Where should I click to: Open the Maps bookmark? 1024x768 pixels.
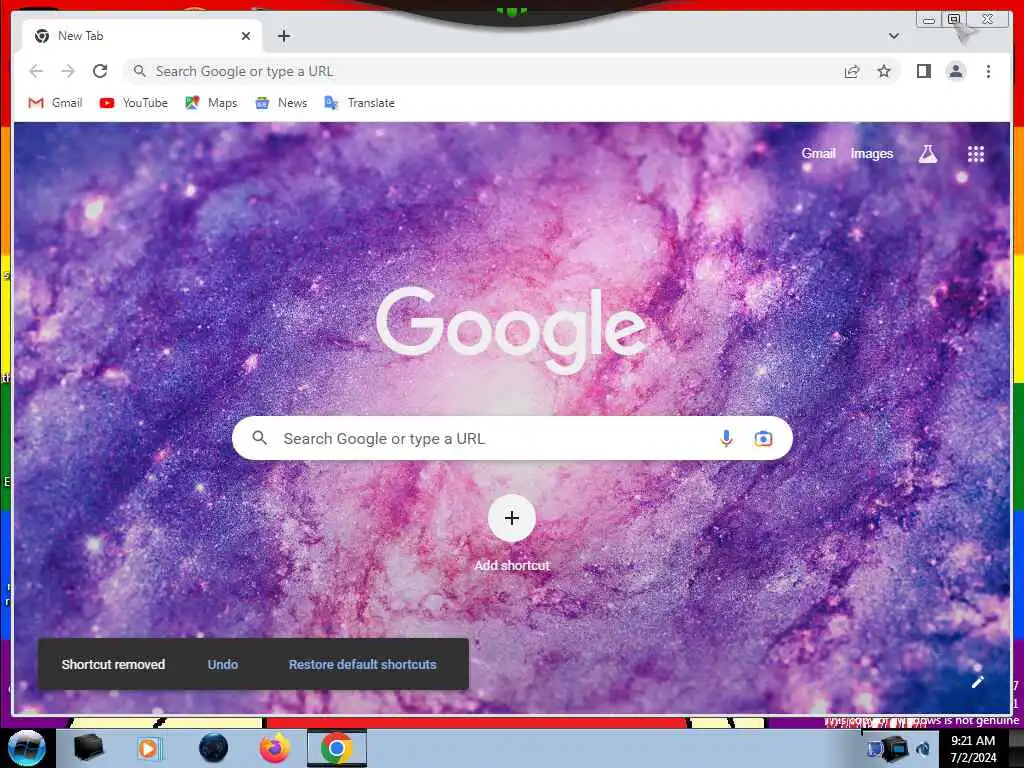click(x=211, y=103)
